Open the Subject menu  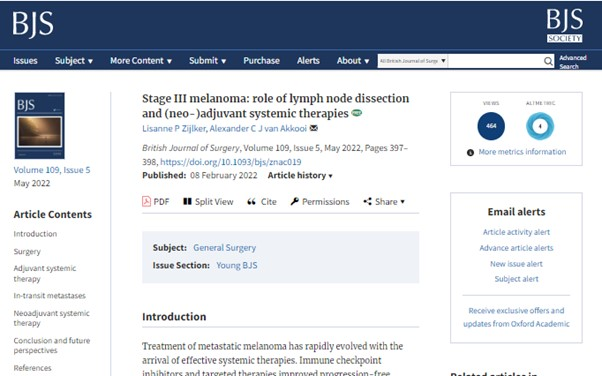74,61
